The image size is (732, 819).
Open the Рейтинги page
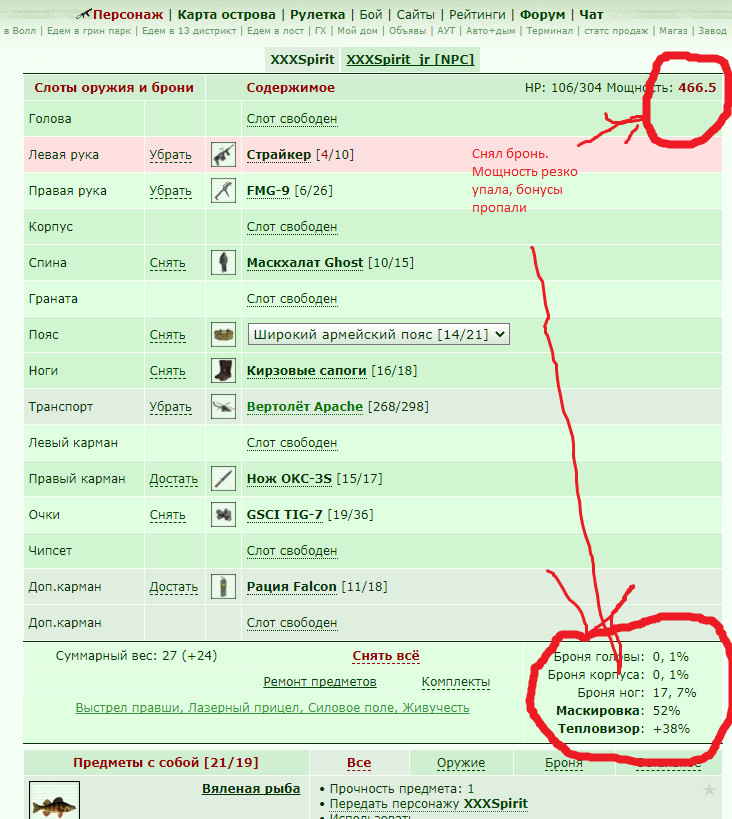[477, 15]
